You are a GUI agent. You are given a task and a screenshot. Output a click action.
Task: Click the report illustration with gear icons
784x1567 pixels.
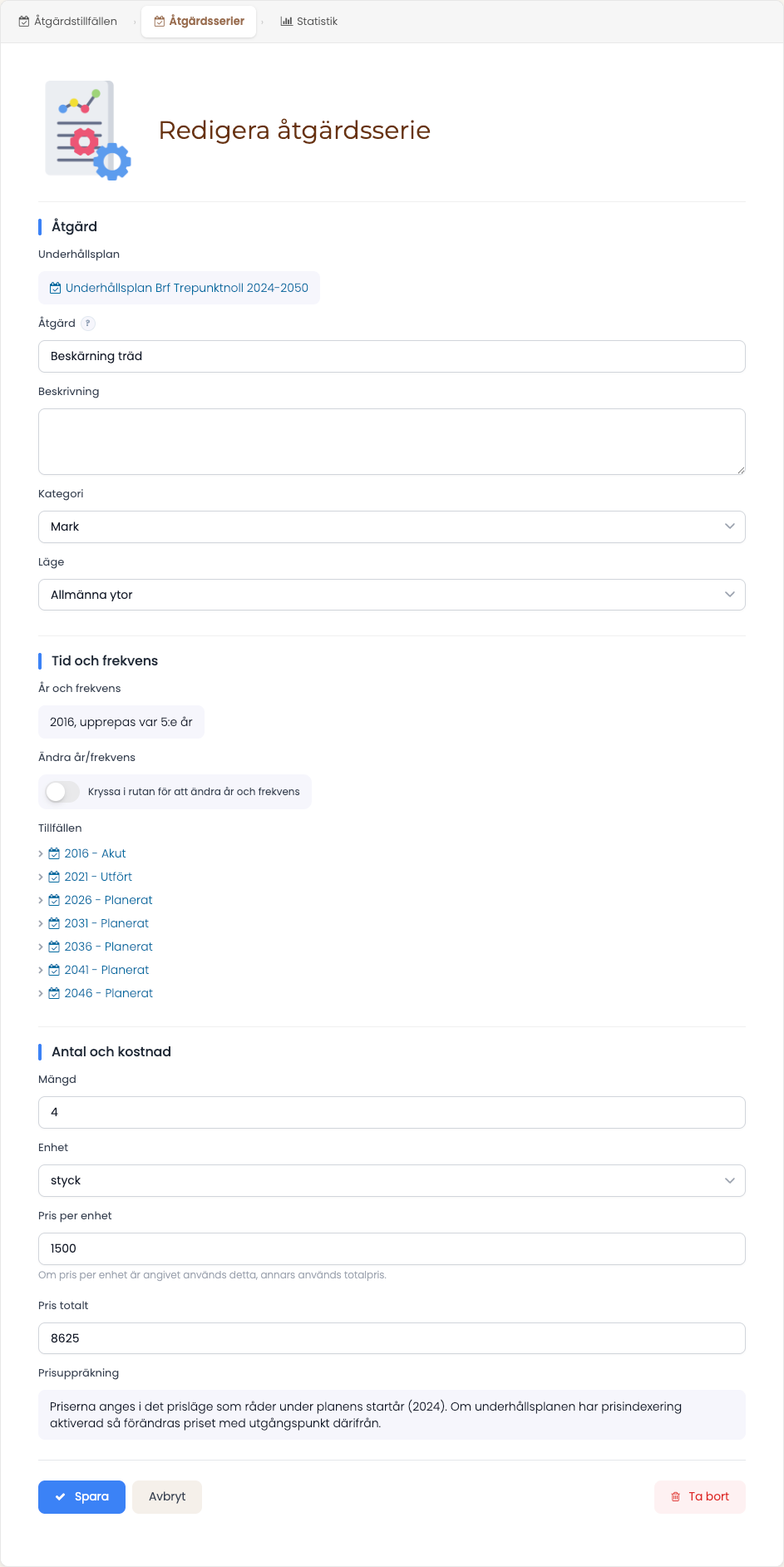pos(88,131)
